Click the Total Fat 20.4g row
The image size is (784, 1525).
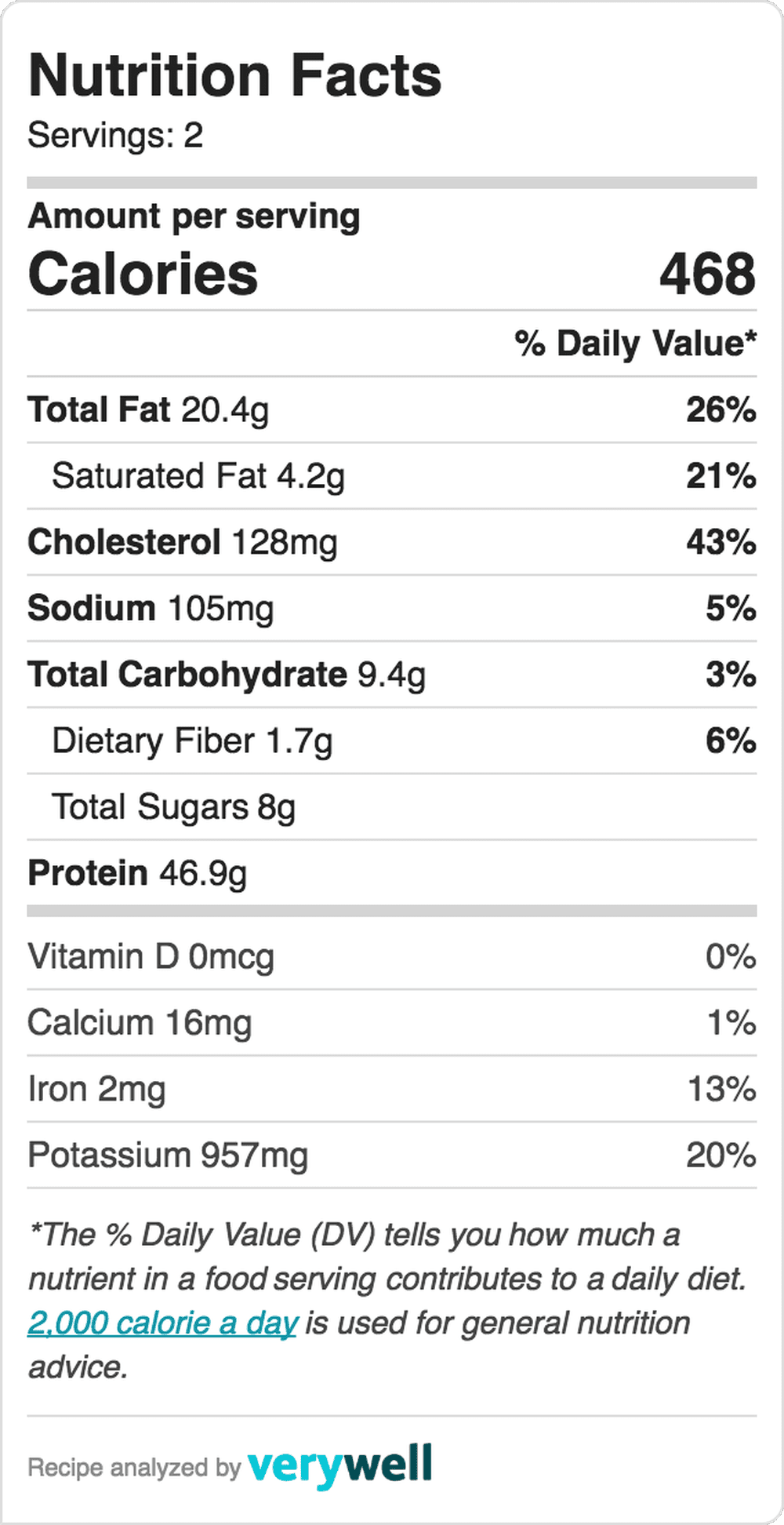coord(392,409)
